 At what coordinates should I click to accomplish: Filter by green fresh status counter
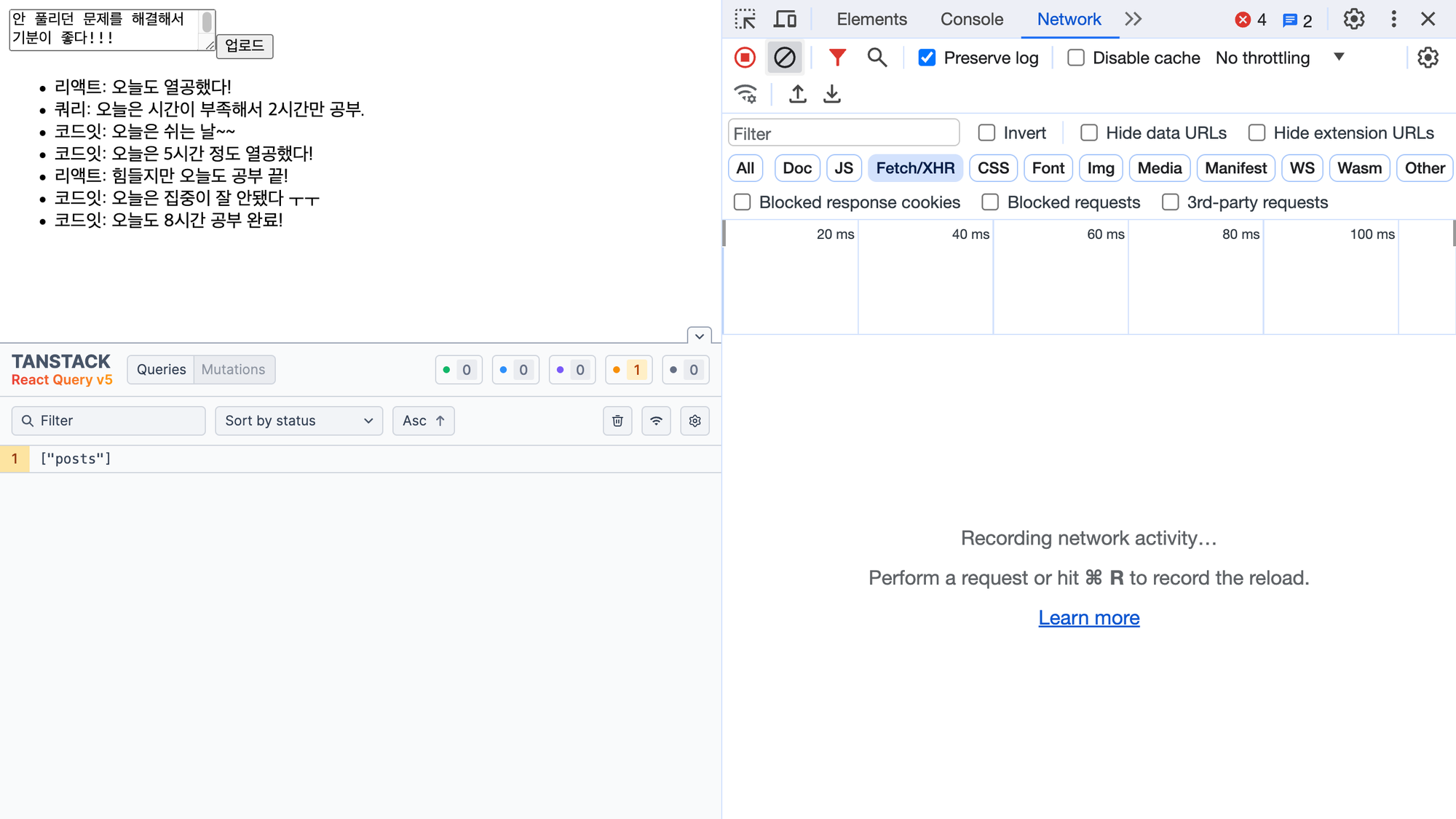459,370
